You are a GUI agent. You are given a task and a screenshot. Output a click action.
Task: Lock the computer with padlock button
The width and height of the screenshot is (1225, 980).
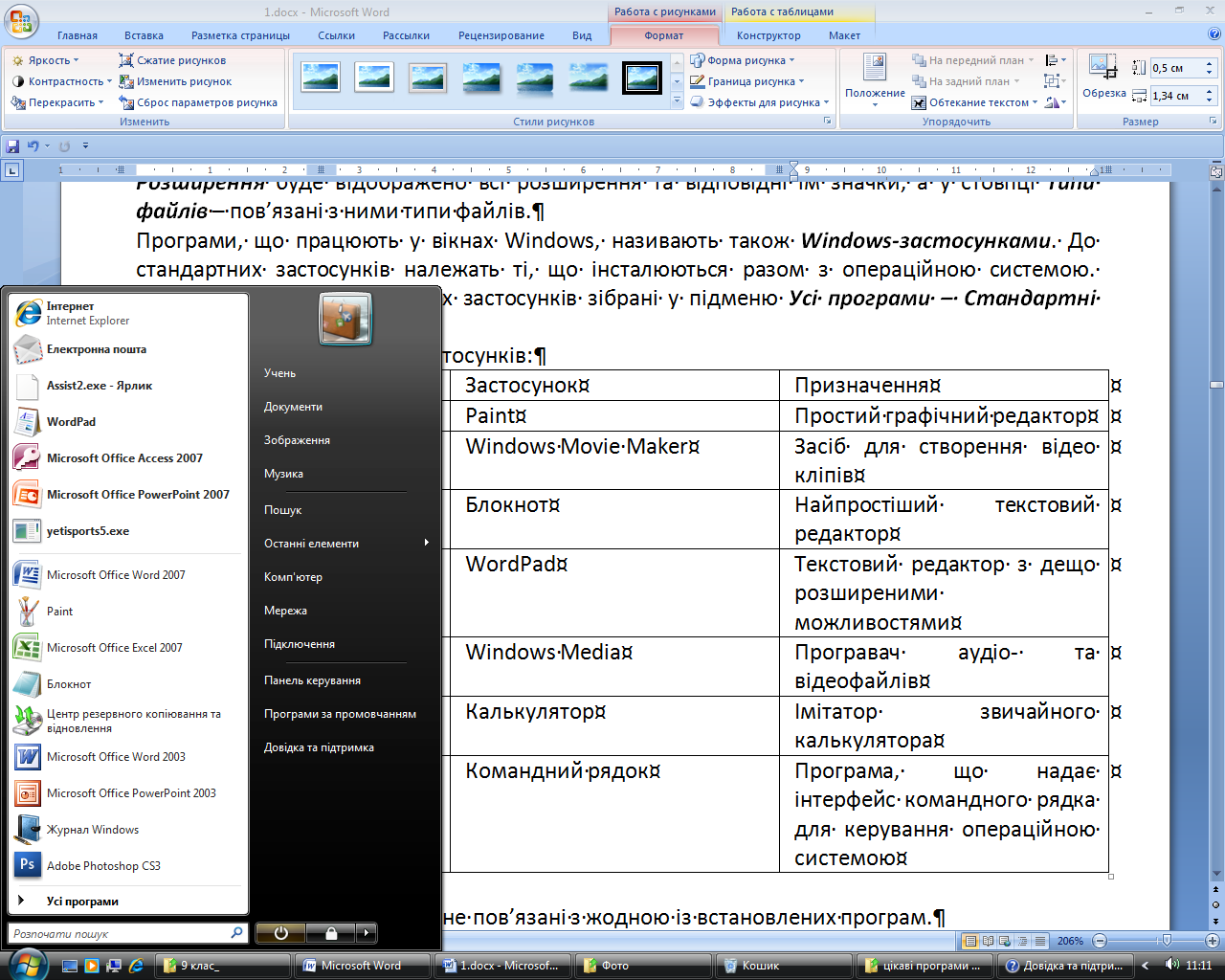pos(330,933)
